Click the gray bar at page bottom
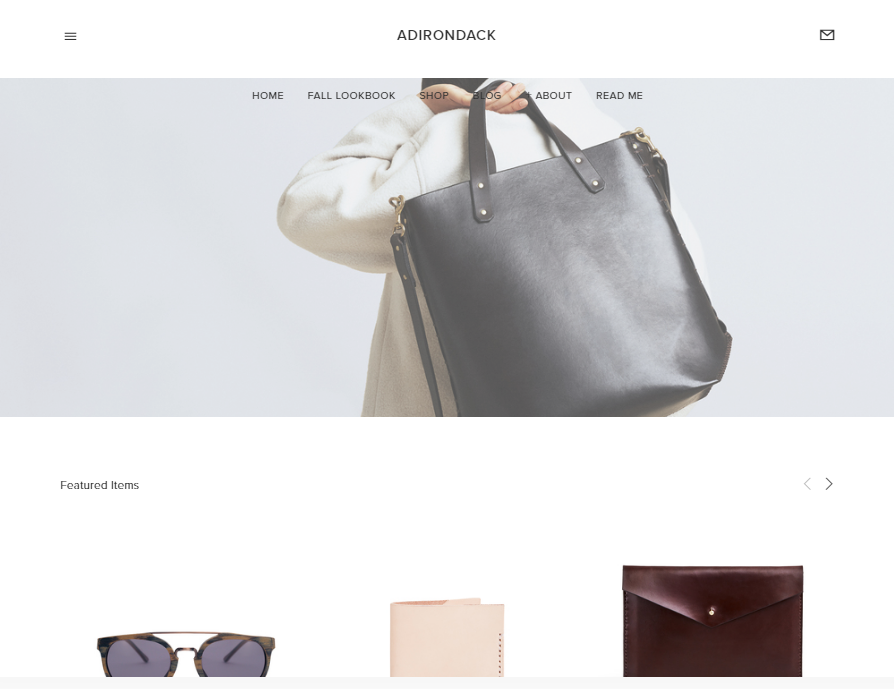 [x=447, y=683]
